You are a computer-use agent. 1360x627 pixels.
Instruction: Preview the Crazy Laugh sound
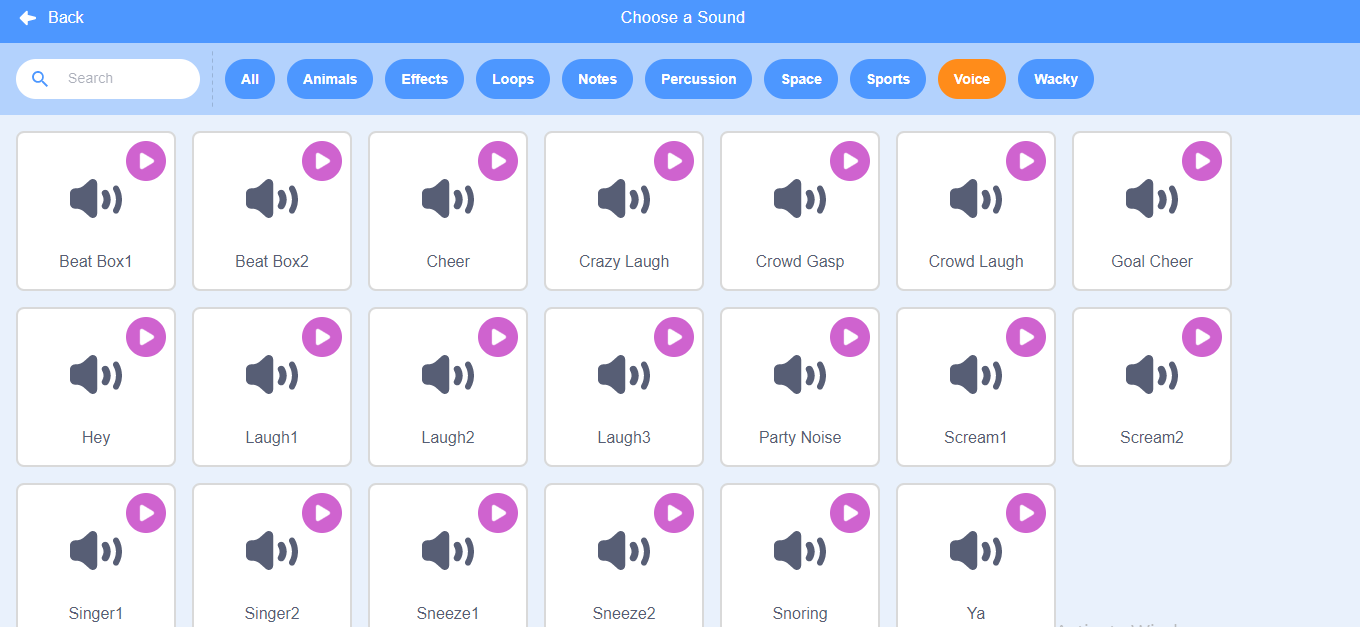674,161
